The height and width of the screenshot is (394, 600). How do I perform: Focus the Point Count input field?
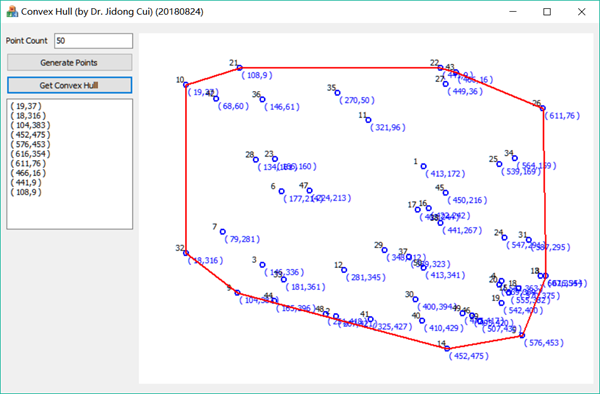point(93,41)
